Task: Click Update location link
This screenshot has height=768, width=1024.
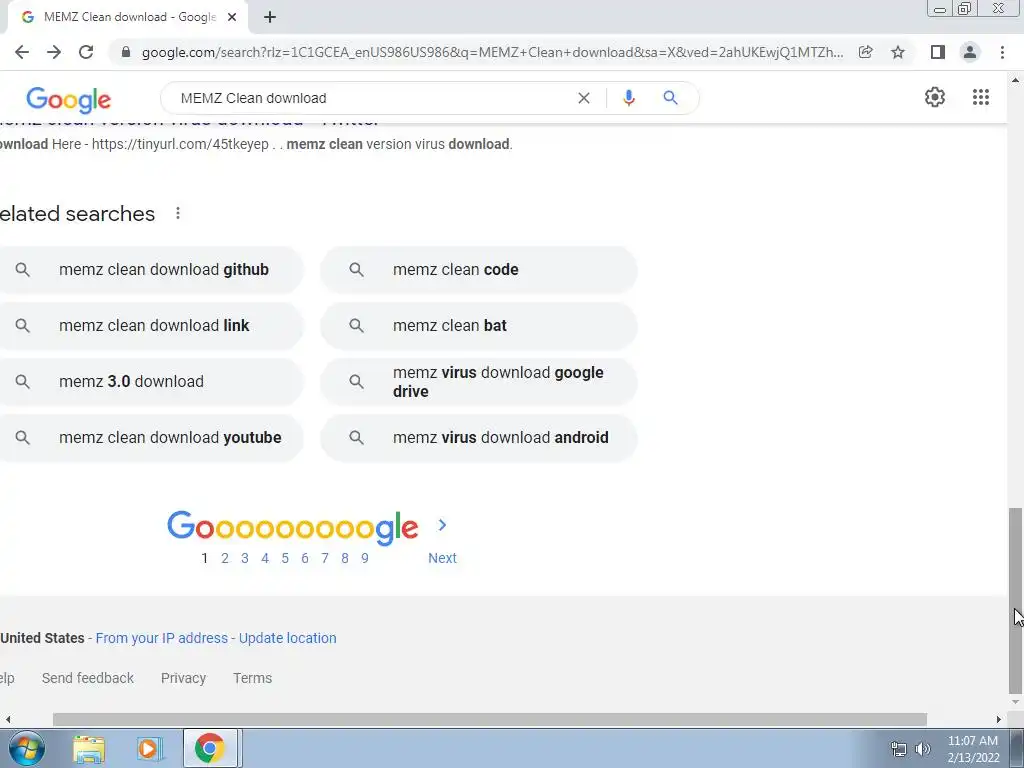Action: (287, 638)
